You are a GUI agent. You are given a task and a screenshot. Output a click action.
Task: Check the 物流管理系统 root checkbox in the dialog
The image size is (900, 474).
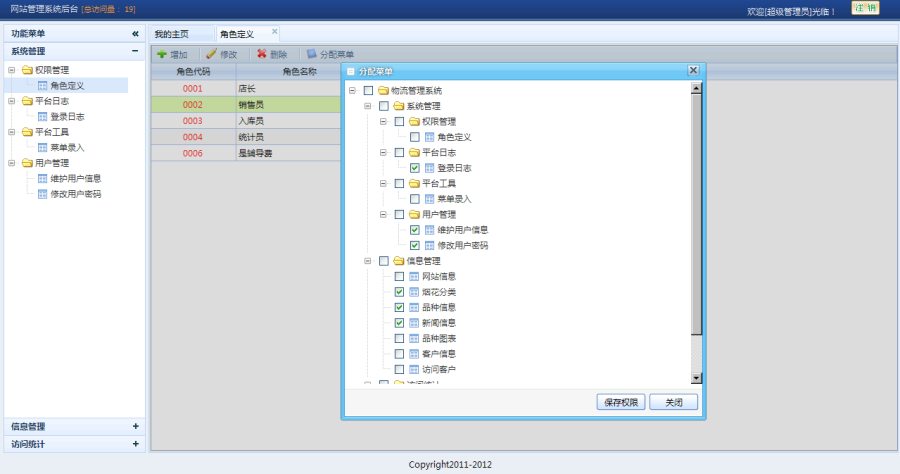coord(368,91)
